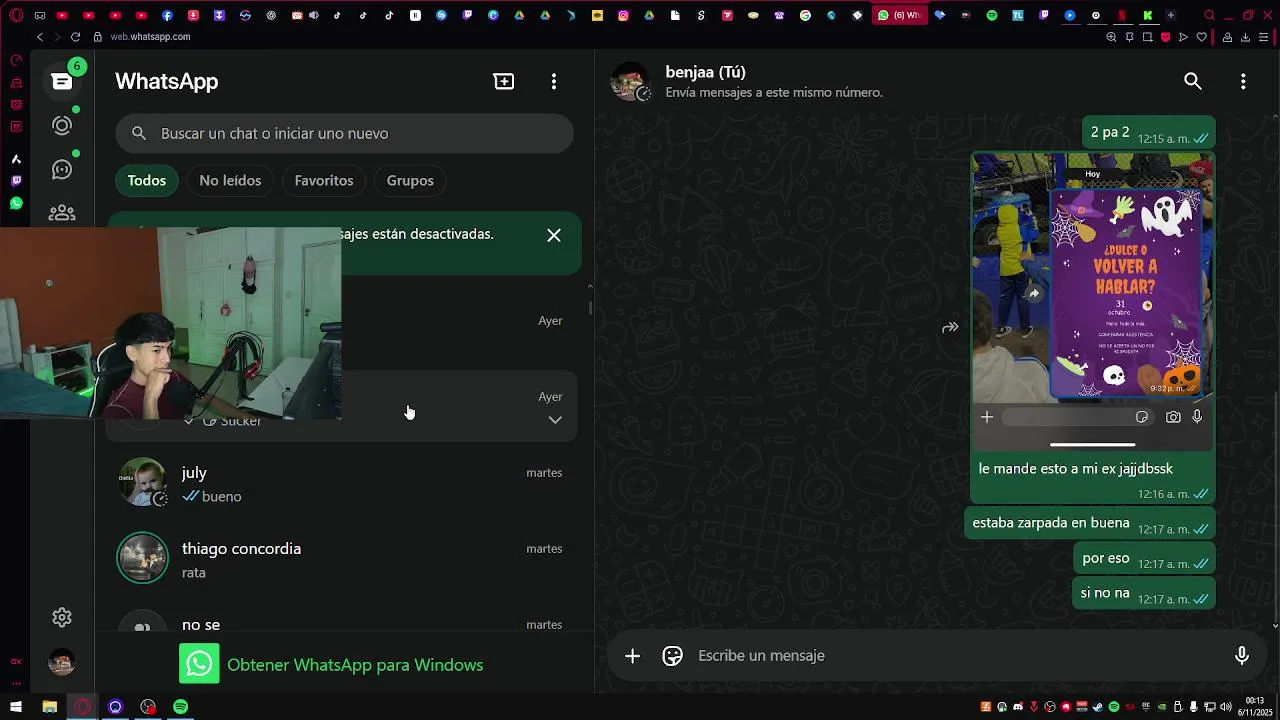
Task: Open the july chat
Action: [x=343, y=483]
